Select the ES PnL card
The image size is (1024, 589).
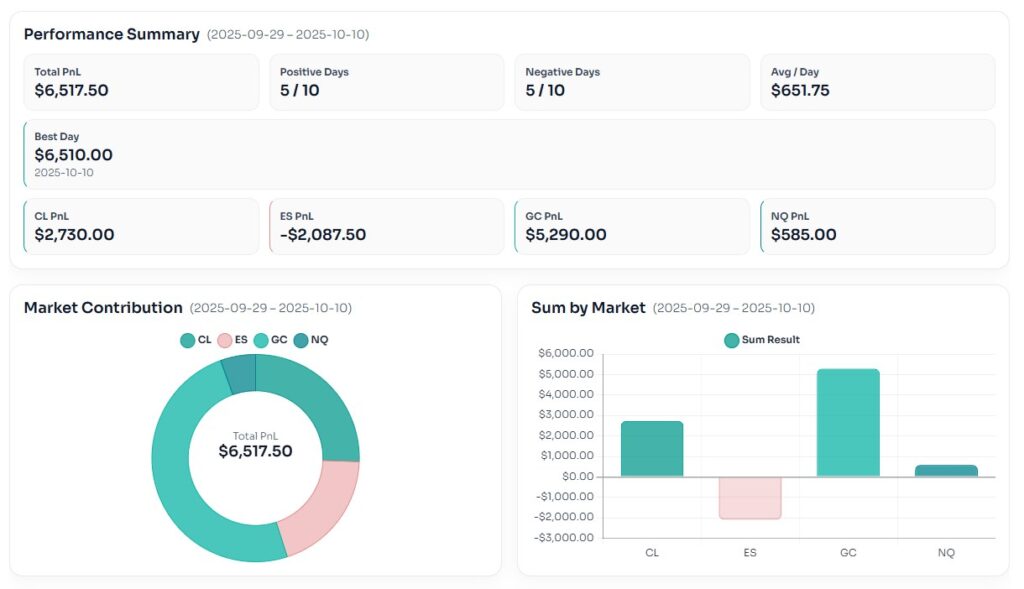point(386,226)
